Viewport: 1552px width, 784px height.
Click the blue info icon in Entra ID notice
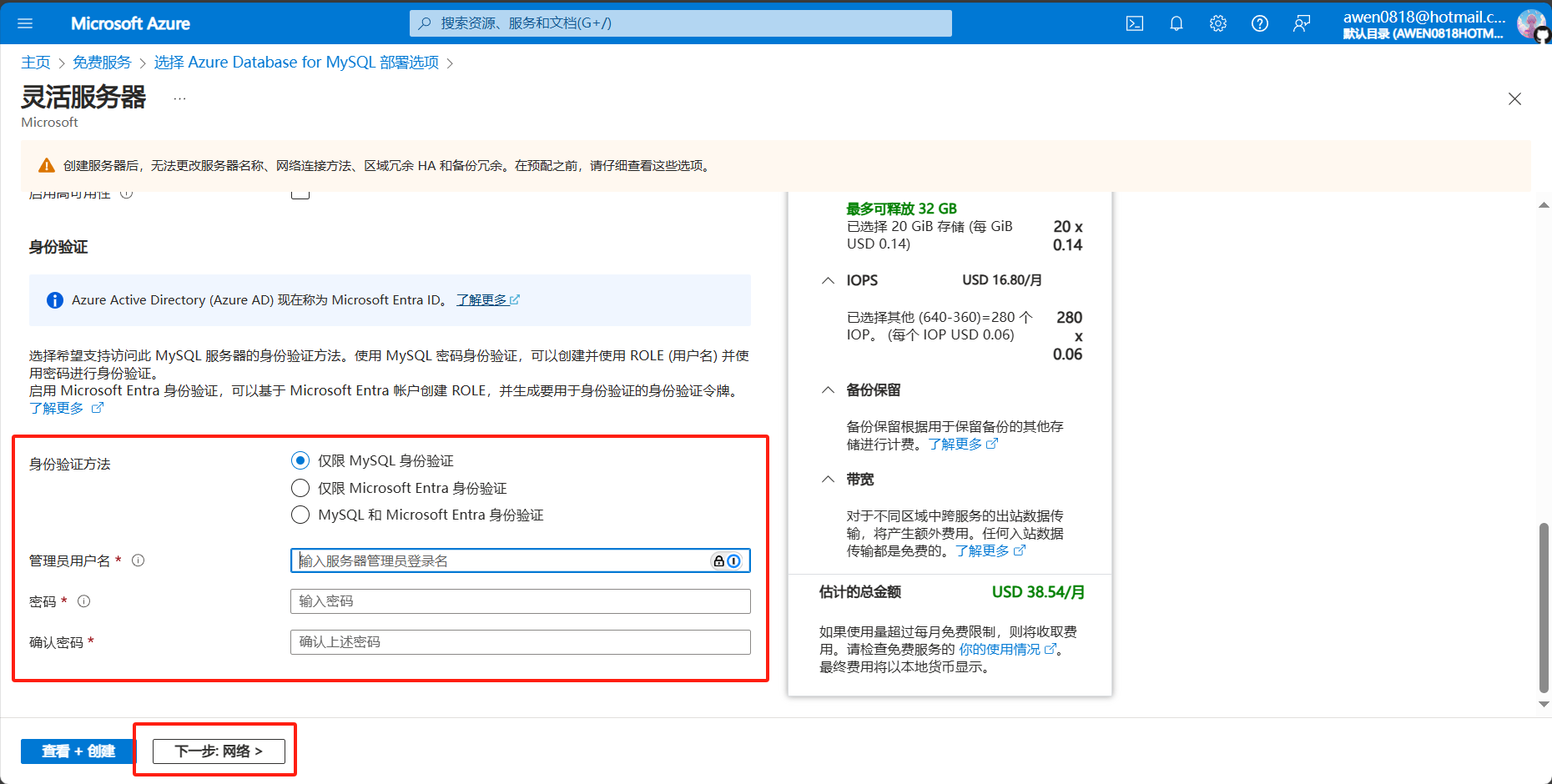[x=55, y=300]
